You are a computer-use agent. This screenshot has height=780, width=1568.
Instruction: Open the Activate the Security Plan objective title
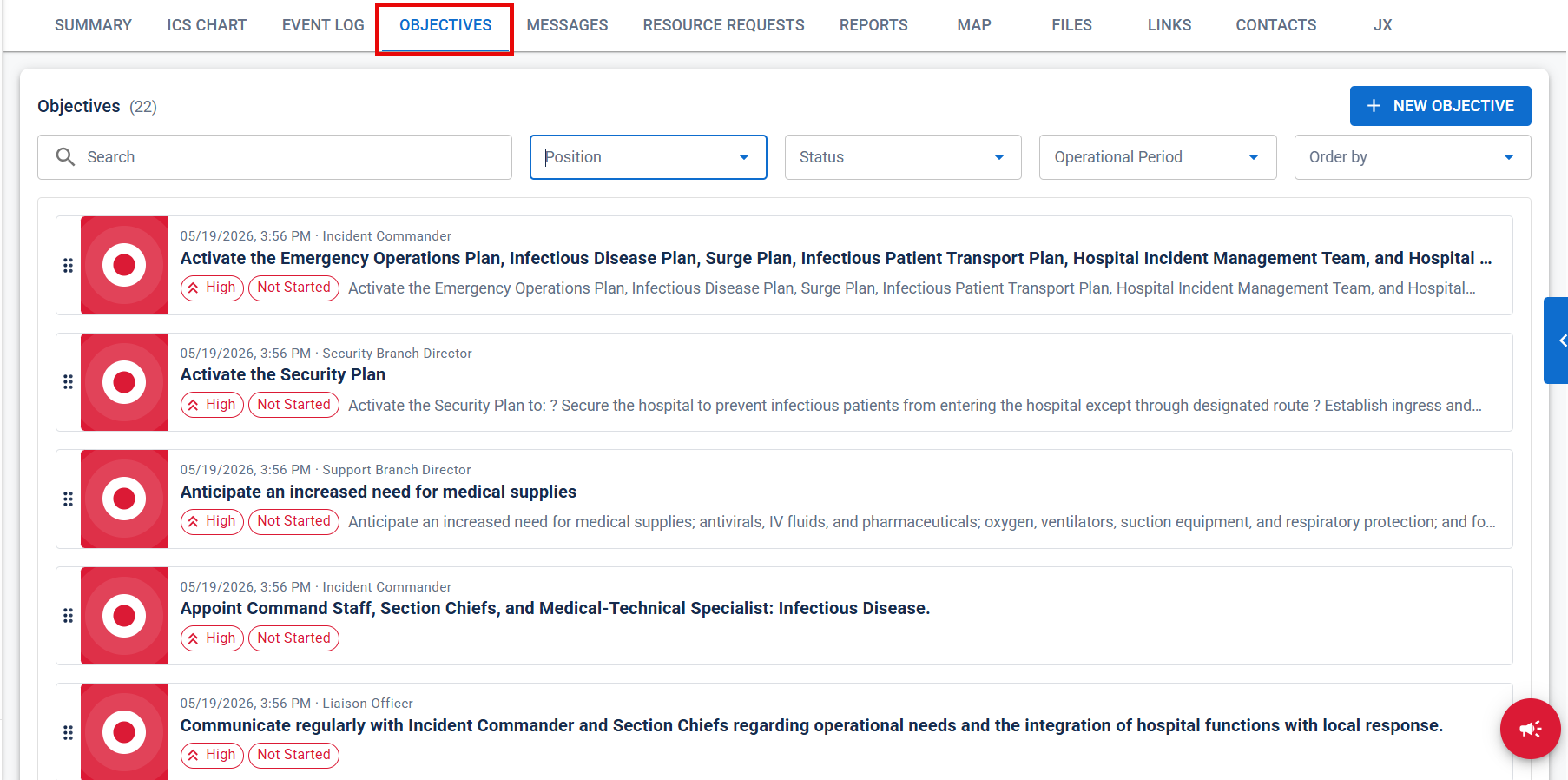283,374
